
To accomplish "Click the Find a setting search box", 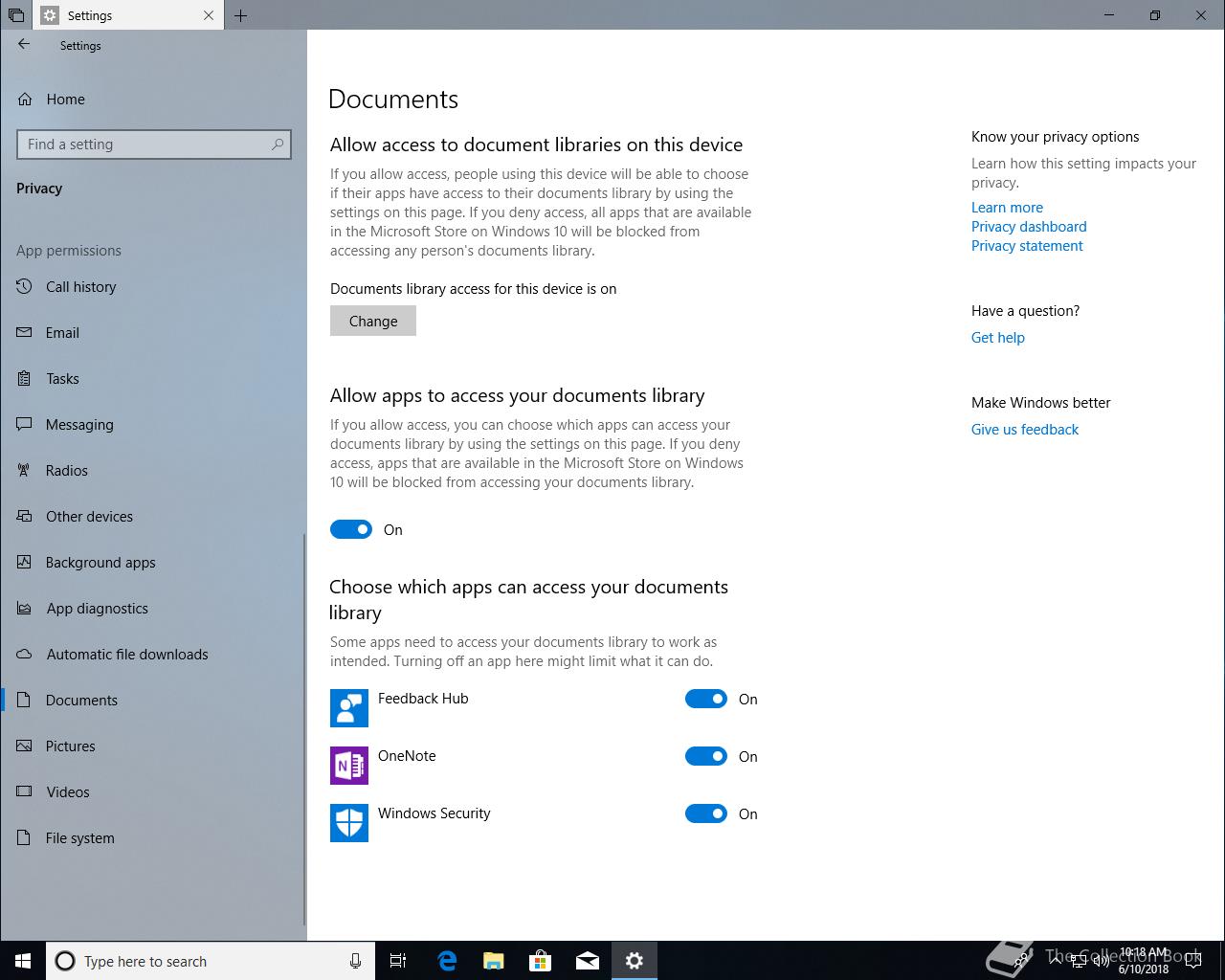I will pyautogui.click(x=154, y=144).
